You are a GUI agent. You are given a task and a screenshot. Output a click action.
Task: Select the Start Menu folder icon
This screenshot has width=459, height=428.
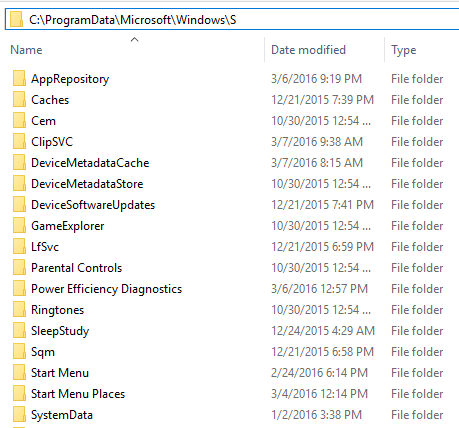point(19,373)
